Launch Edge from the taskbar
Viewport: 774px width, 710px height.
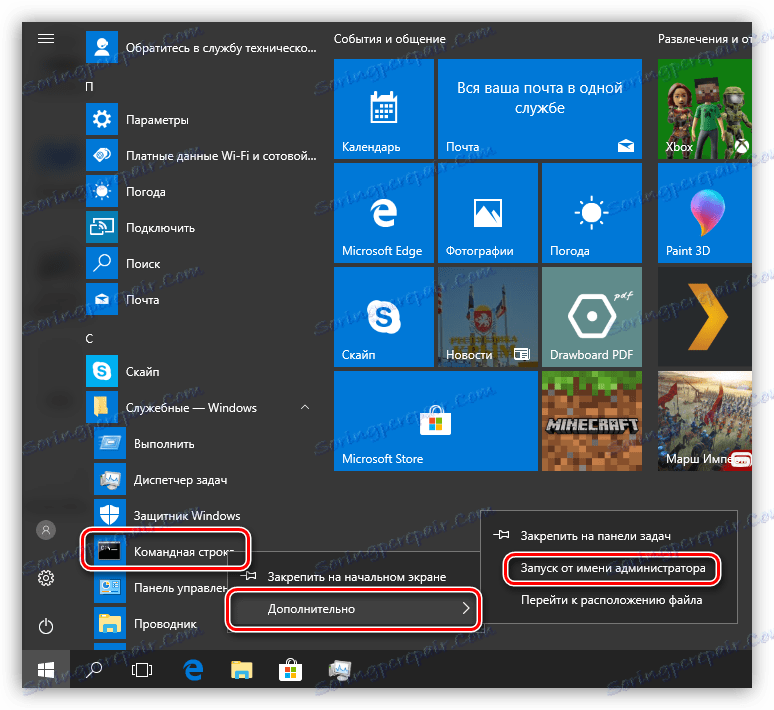193,670
